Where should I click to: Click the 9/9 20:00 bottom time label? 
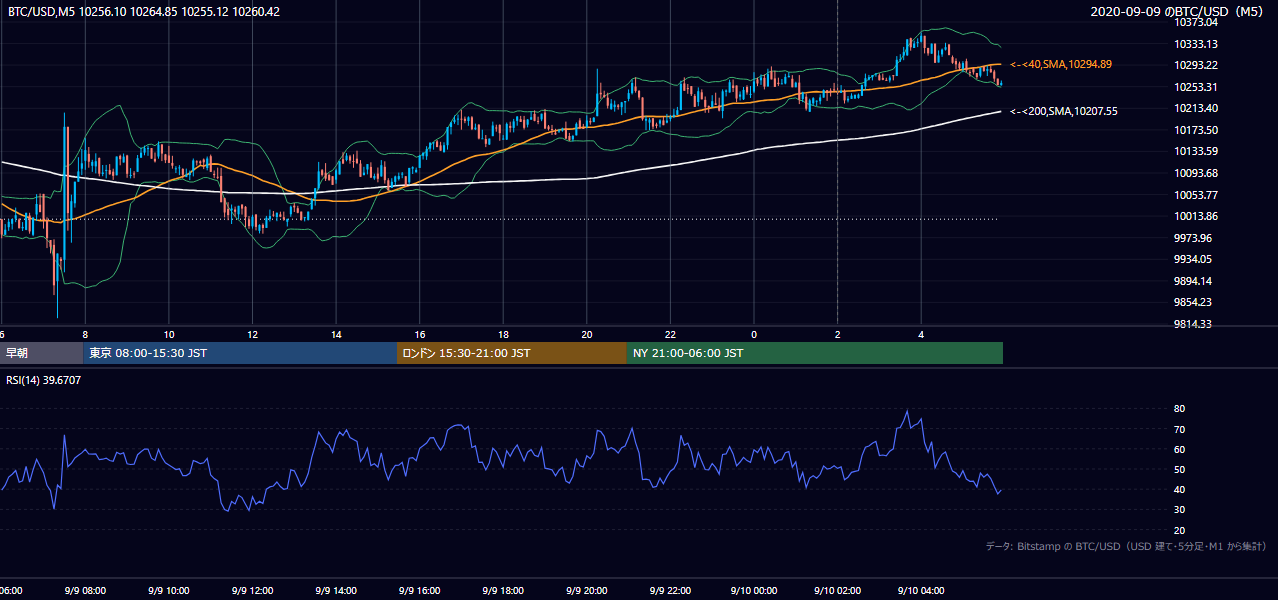587,591
